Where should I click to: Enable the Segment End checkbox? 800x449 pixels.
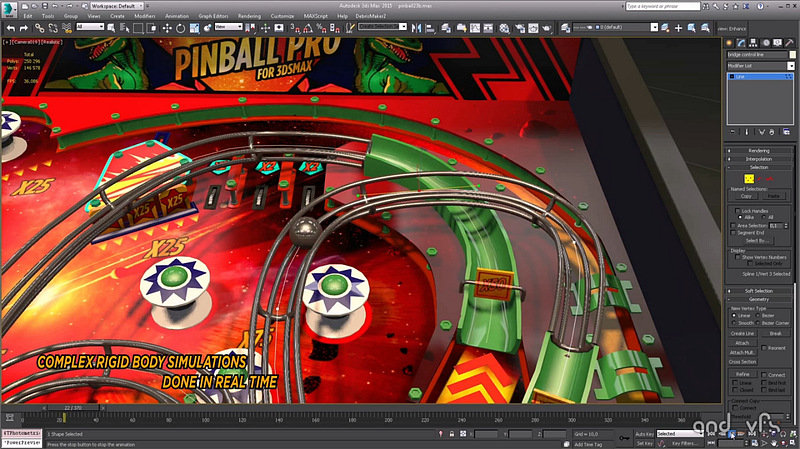733,233
